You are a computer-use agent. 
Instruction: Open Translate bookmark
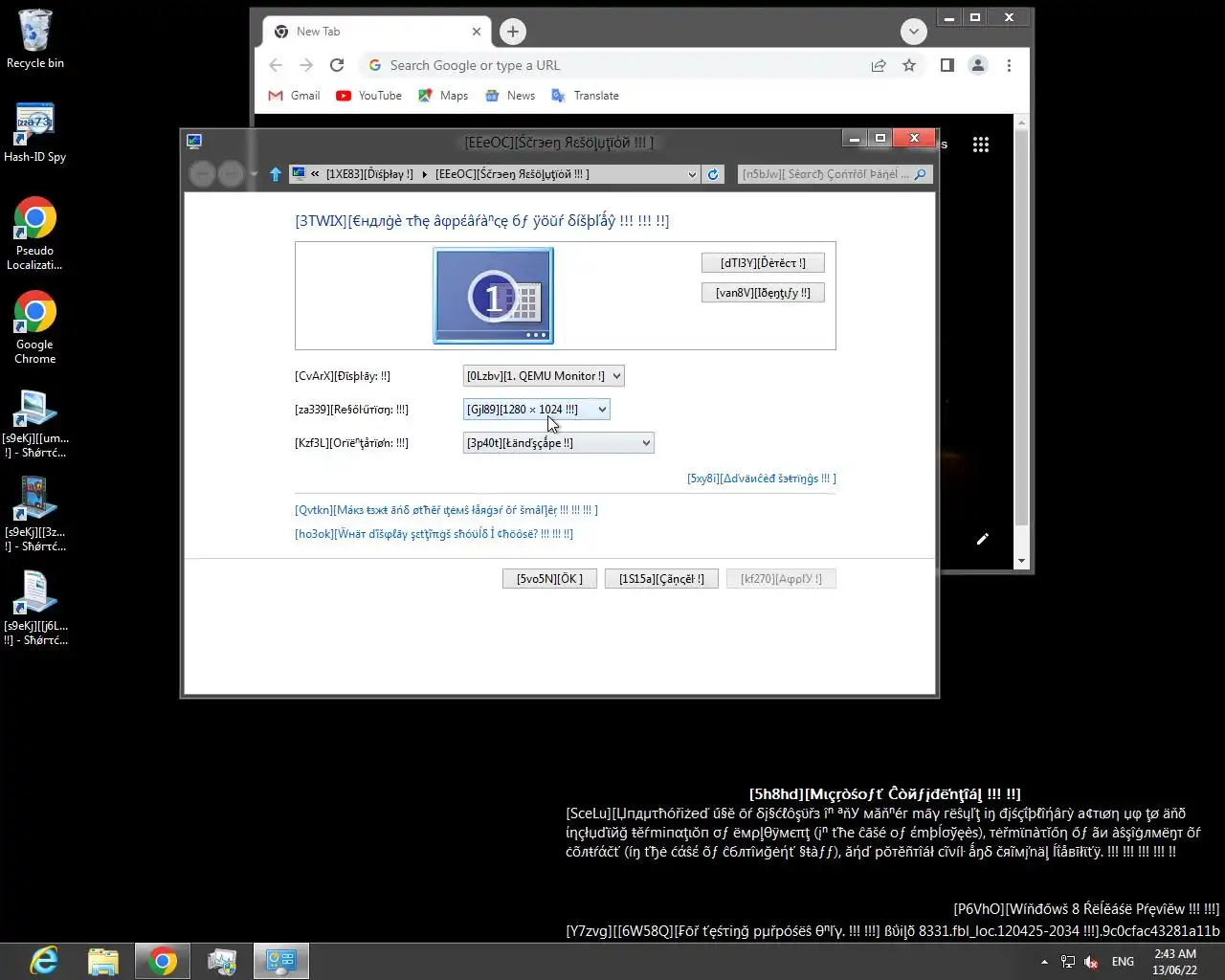pyautogui.click(x=585, y=96)
